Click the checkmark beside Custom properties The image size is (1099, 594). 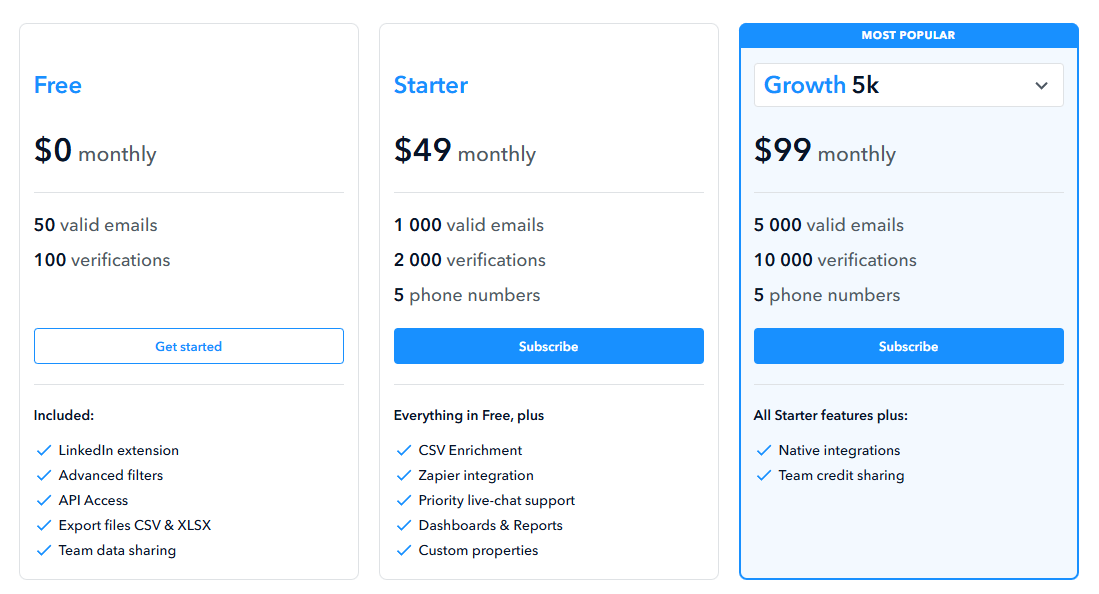(404, 550)
